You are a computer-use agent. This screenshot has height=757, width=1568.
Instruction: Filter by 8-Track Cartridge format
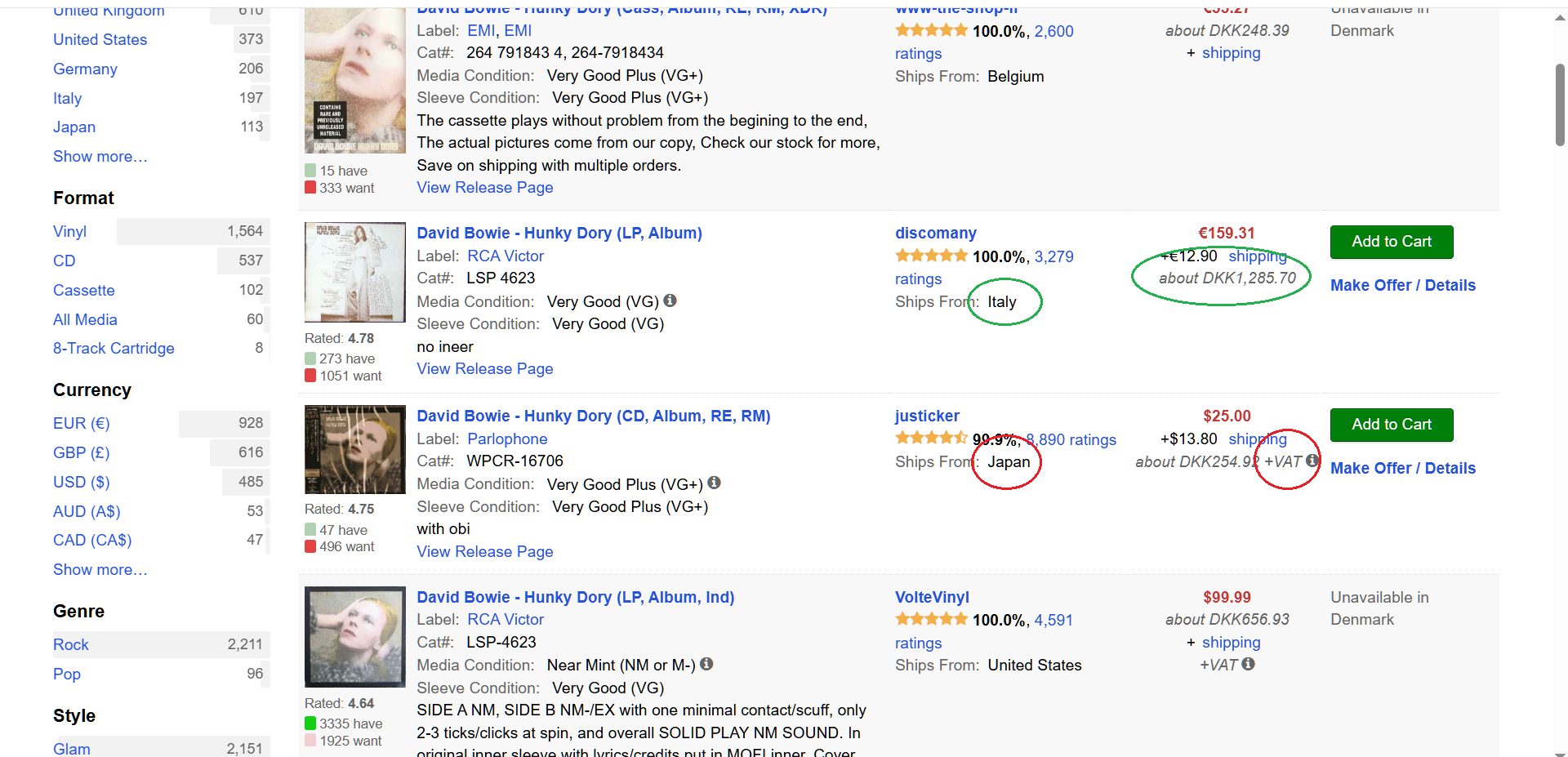tap(114, 348)
